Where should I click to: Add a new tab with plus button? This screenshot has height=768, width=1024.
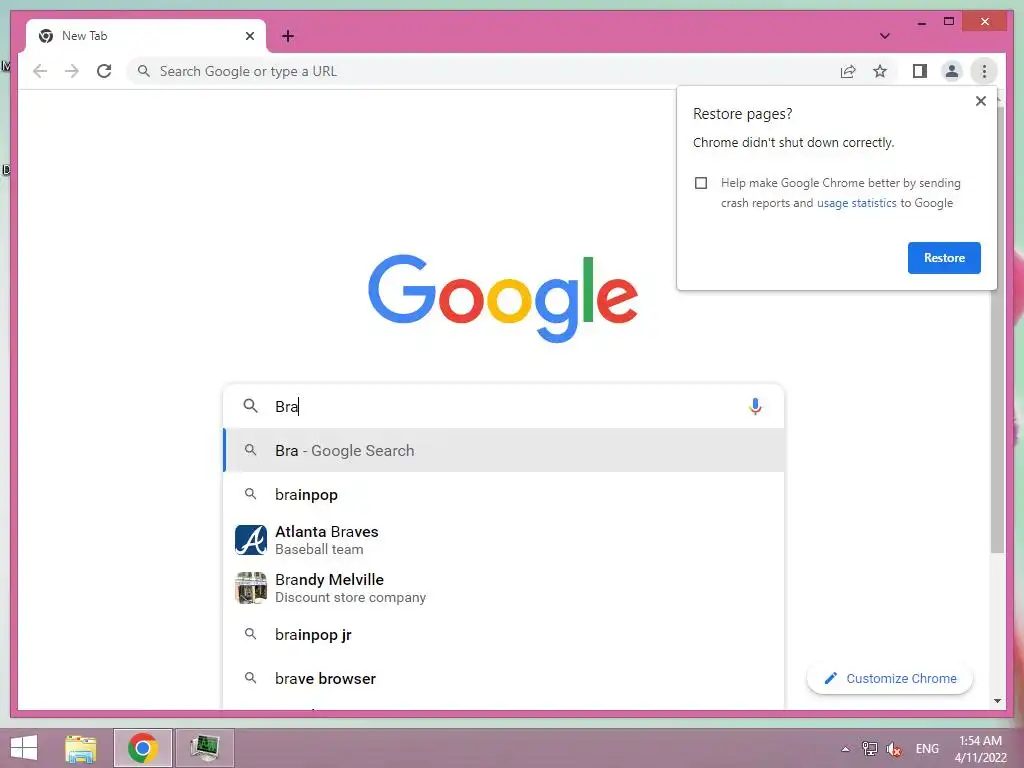pos(288,36)
